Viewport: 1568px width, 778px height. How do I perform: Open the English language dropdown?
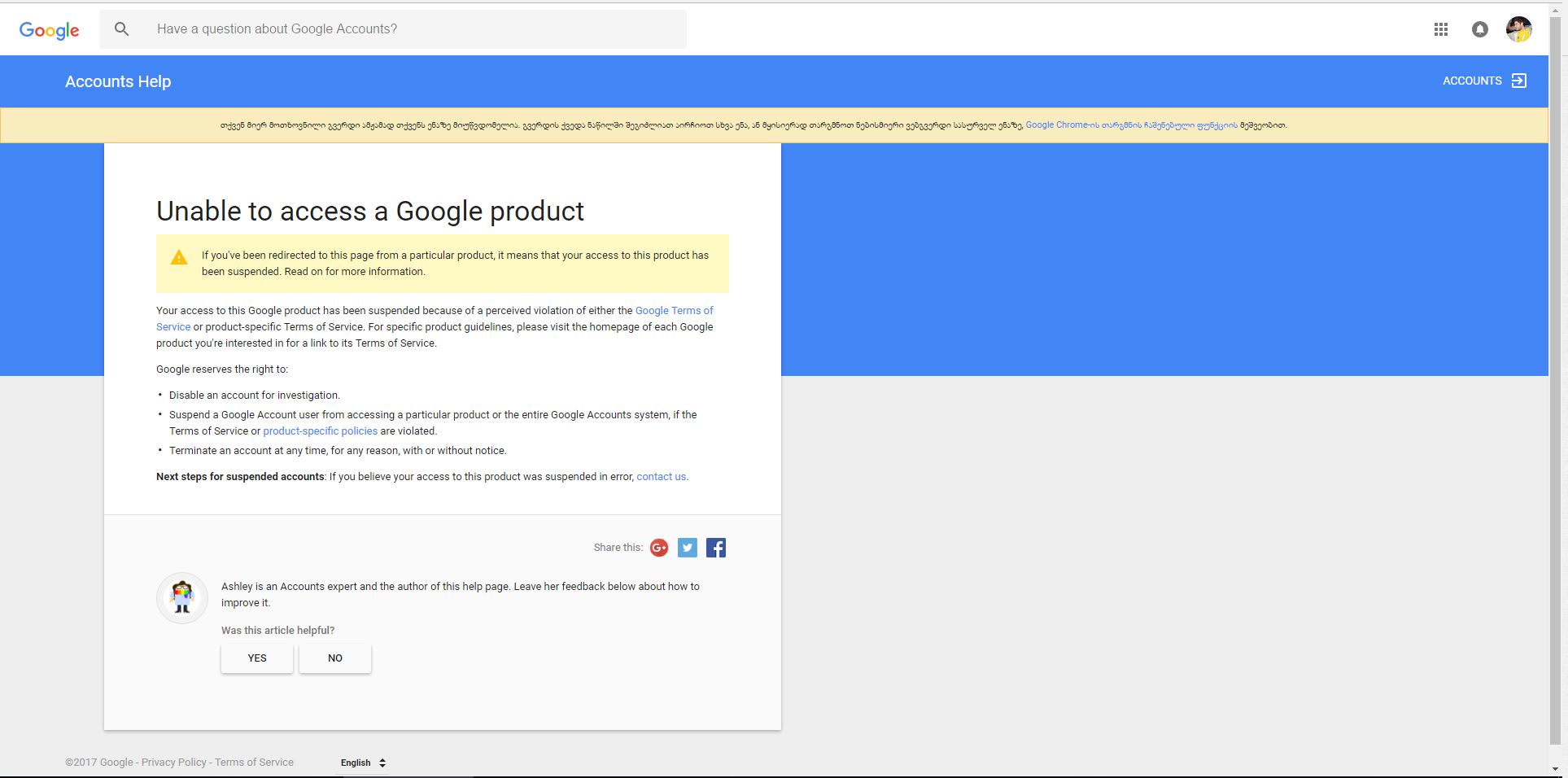pos(363,763)
